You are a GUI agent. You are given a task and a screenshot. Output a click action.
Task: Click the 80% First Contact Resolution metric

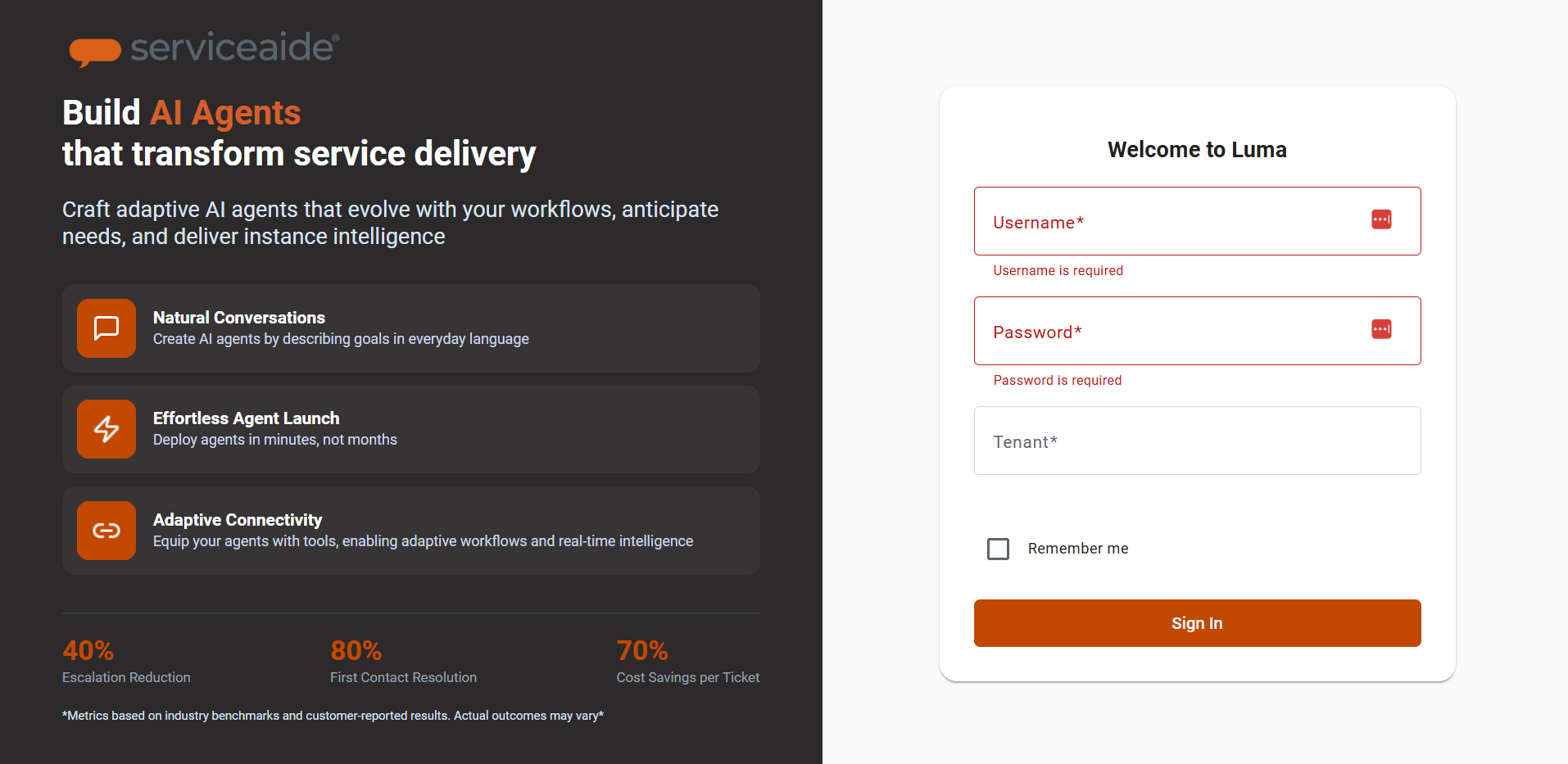click(x=403, y=661)
